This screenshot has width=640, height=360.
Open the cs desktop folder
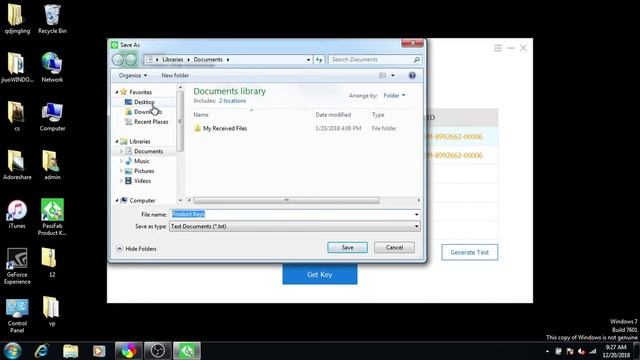click(16, 116)
